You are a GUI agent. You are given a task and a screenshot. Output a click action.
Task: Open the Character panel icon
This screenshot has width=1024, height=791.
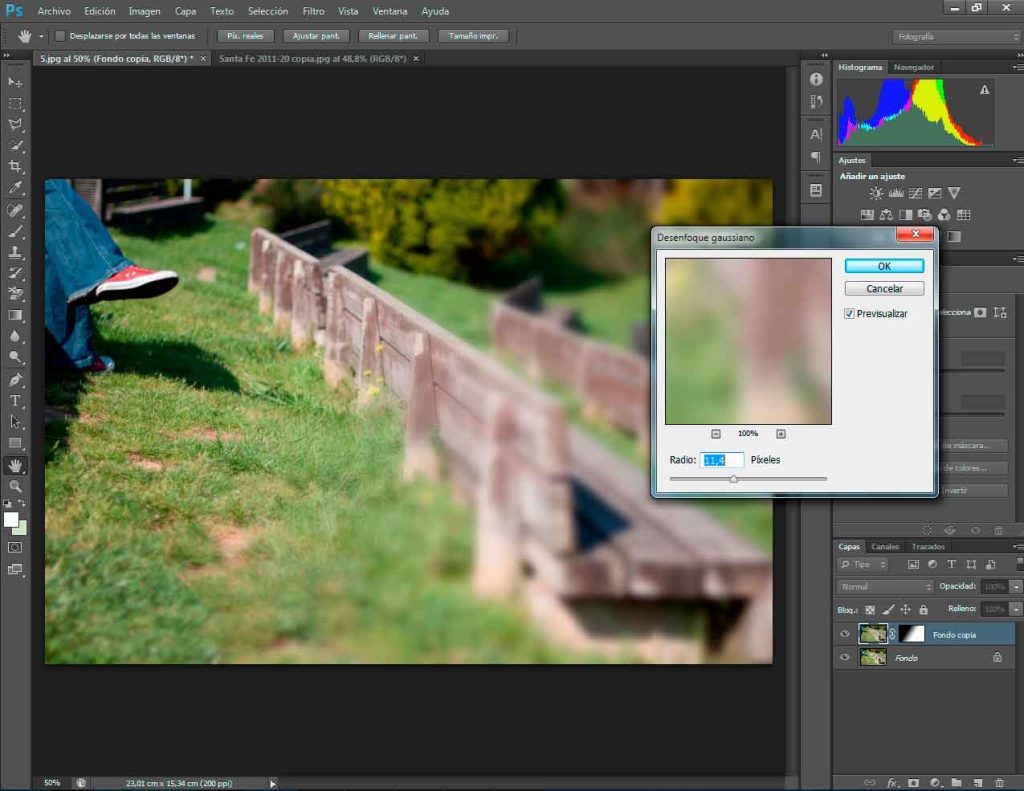(816, 135)
